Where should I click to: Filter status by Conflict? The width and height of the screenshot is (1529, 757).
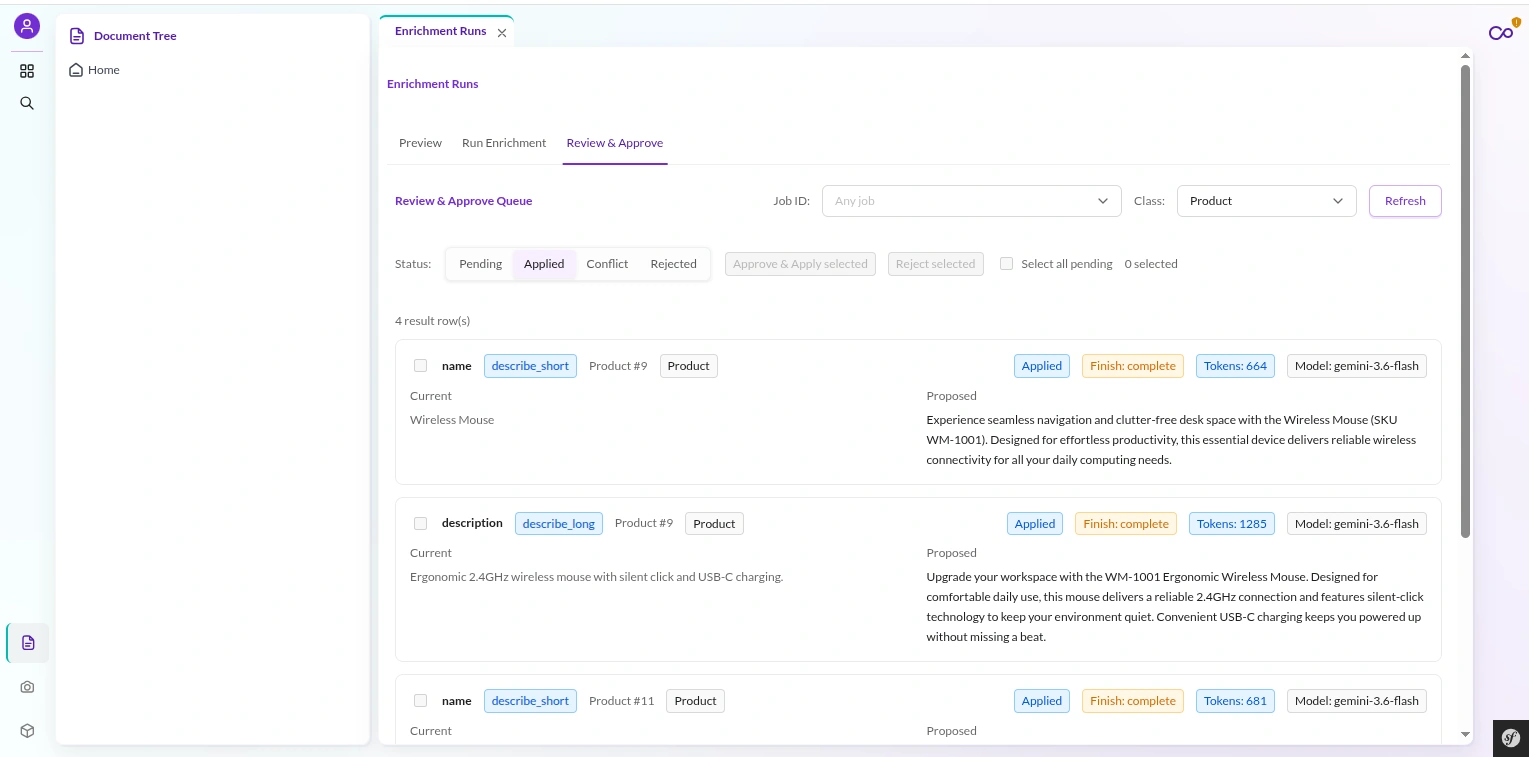(x=607, y=264)
